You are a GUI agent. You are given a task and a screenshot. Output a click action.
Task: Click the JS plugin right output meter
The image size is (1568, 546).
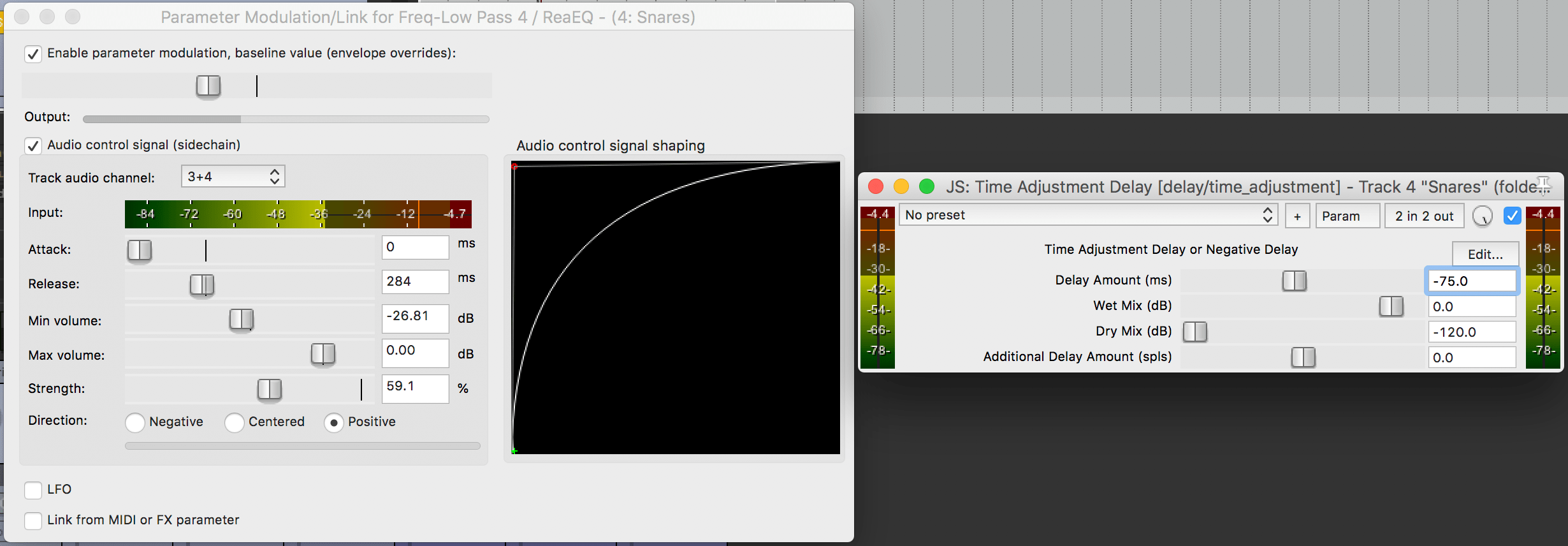point(1543,287)
